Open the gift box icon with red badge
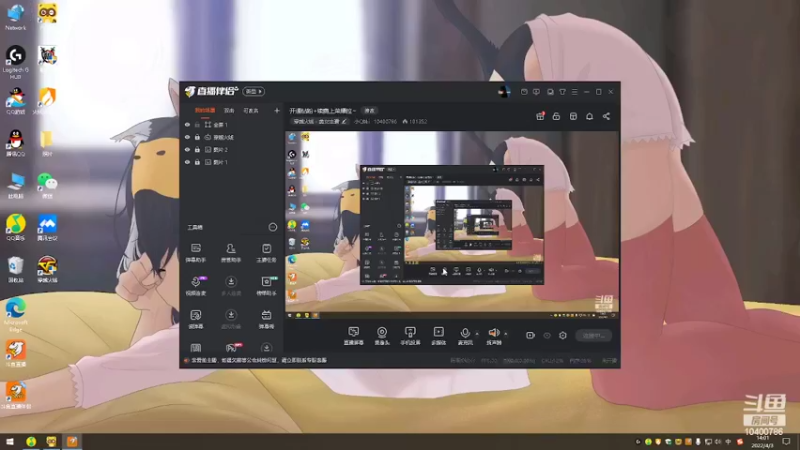Image resolution: width=800 pixels, height=450 pixels. (540, 116)
